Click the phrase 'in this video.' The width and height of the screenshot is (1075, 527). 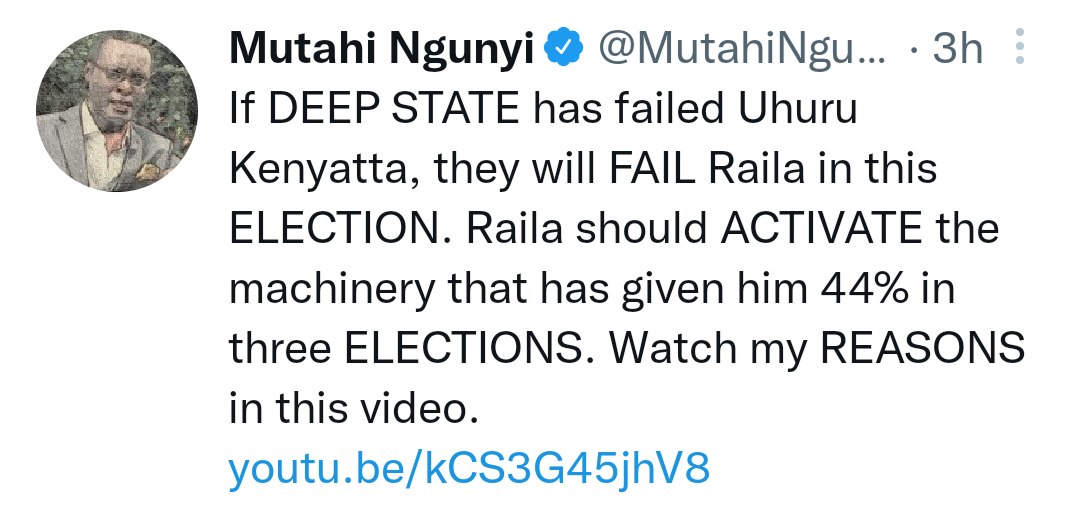pyautogui.click(x=348, y=408)
